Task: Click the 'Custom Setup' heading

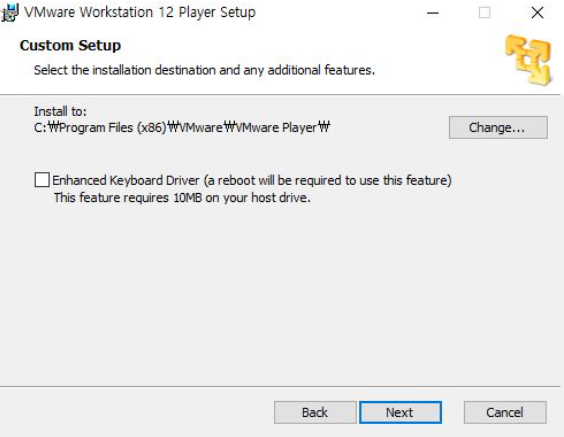Action: (x=70, y=45)
